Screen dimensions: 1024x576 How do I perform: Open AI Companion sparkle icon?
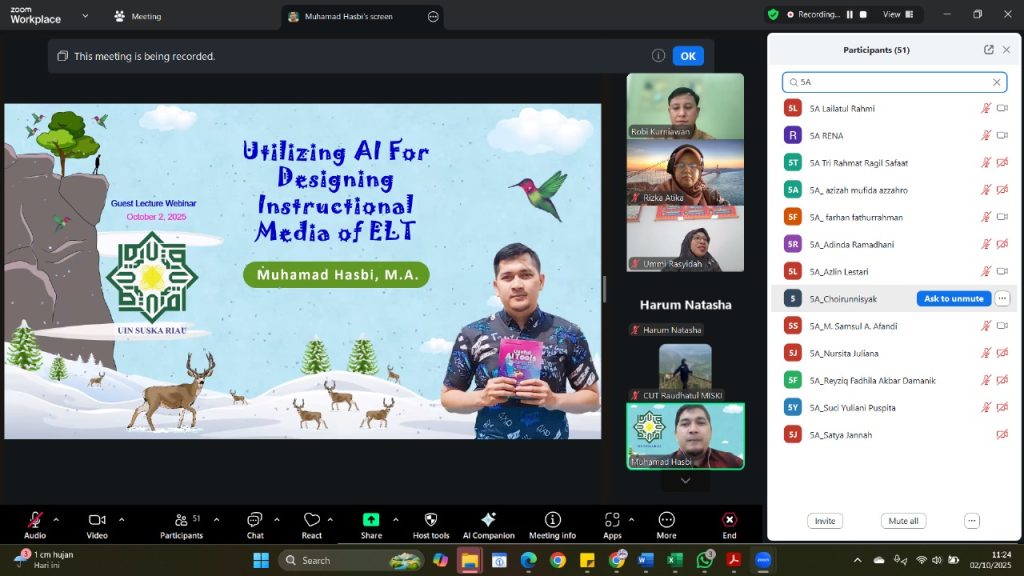point(488,520)
